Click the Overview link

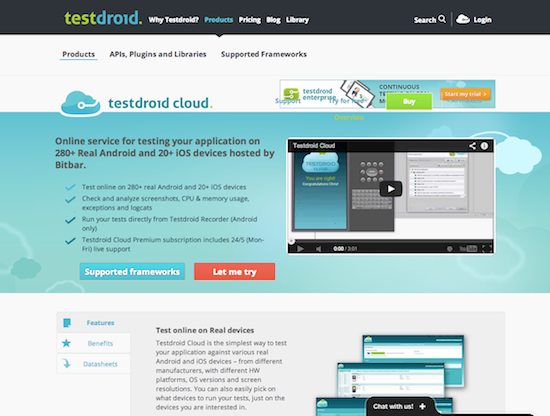tap(349, 118)
